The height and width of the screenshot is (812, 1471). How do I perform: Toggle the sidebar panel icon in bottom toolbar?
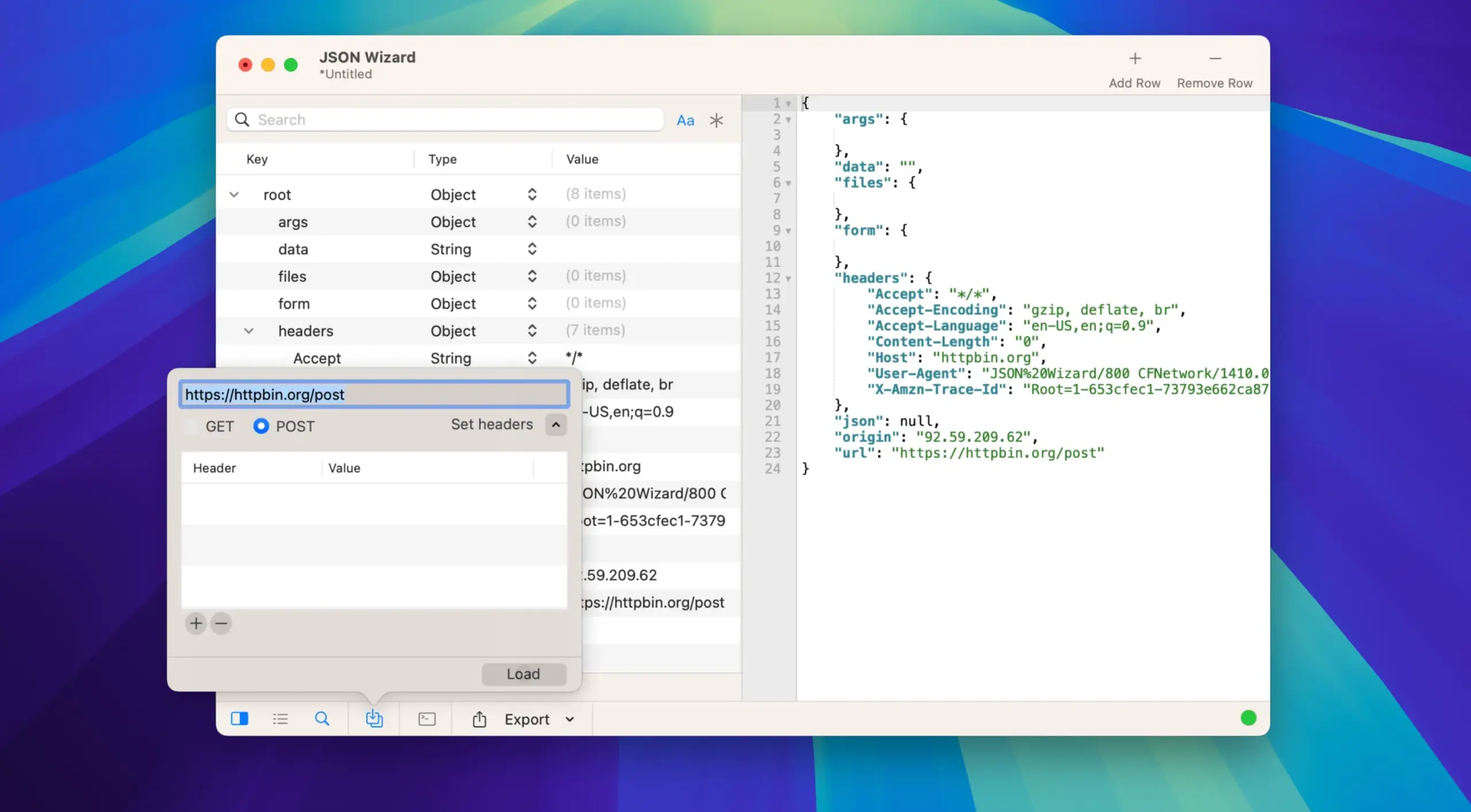tap(240, 718)
